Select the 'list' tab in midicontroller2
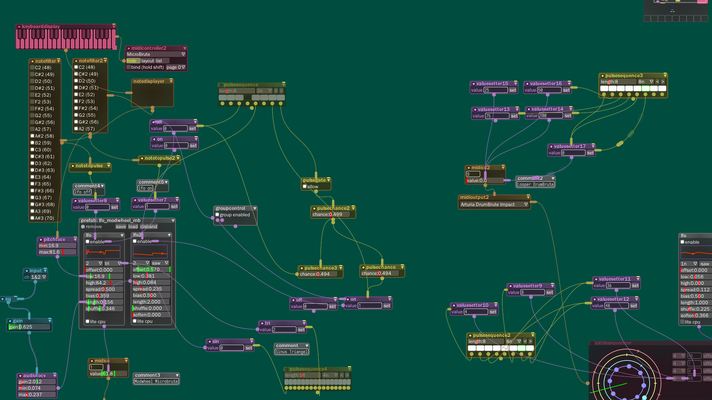712x400 pixels. tap(159, 61)
